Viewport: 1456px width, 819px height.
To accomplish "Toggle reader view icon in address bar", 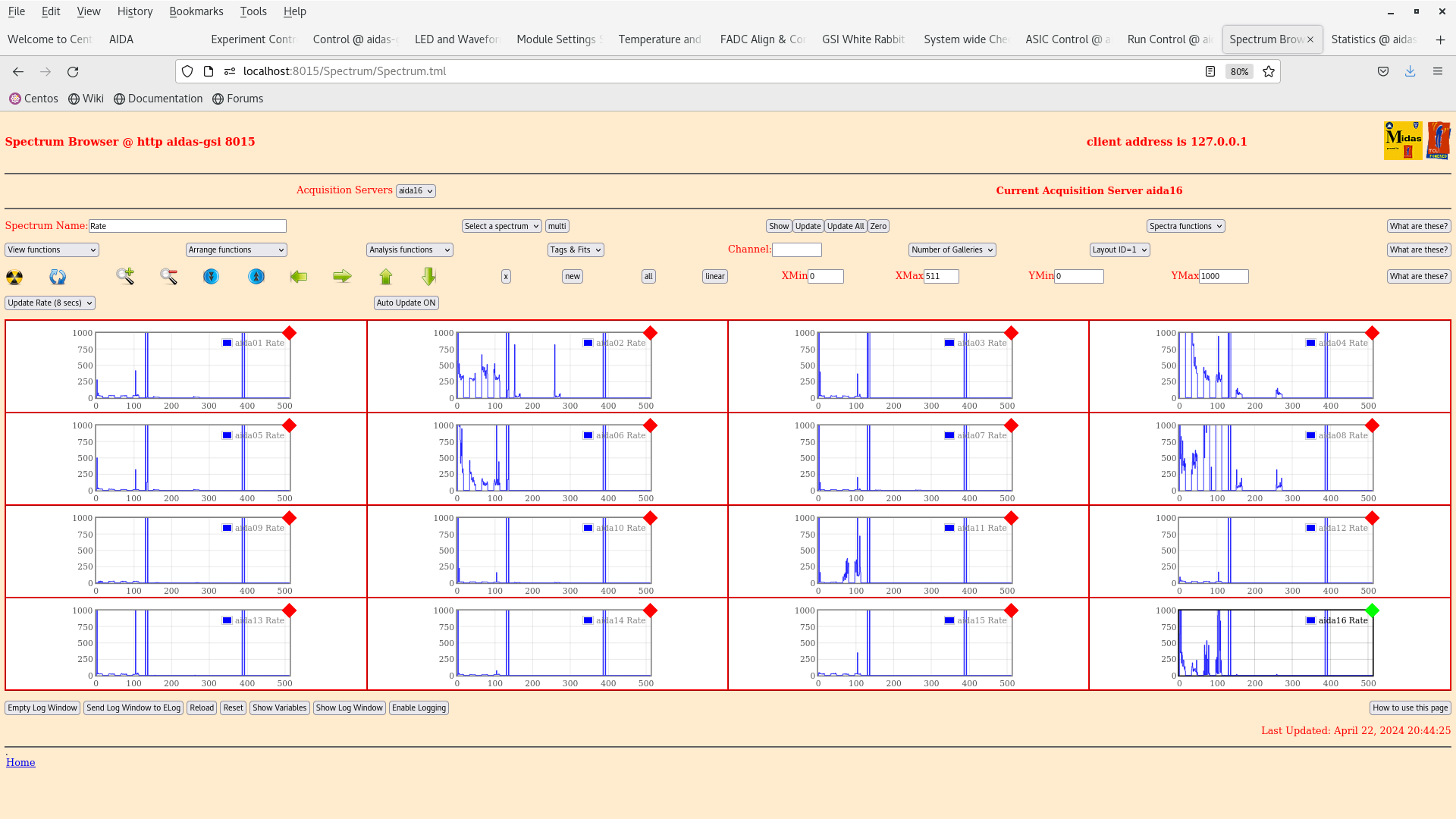I will 1210,71.
